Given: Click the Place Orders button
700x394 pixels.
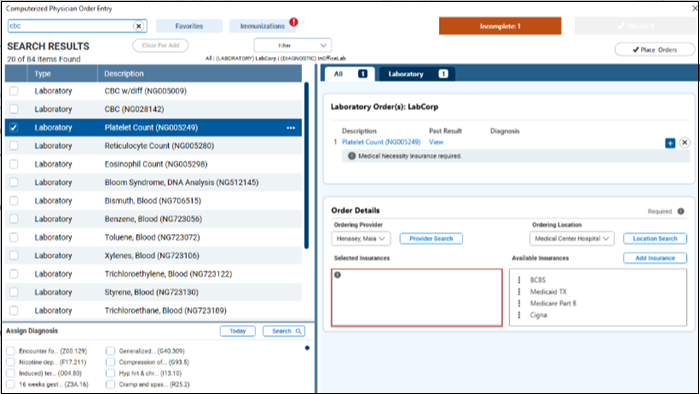Looking at the screenshot, I should (654, 50).
